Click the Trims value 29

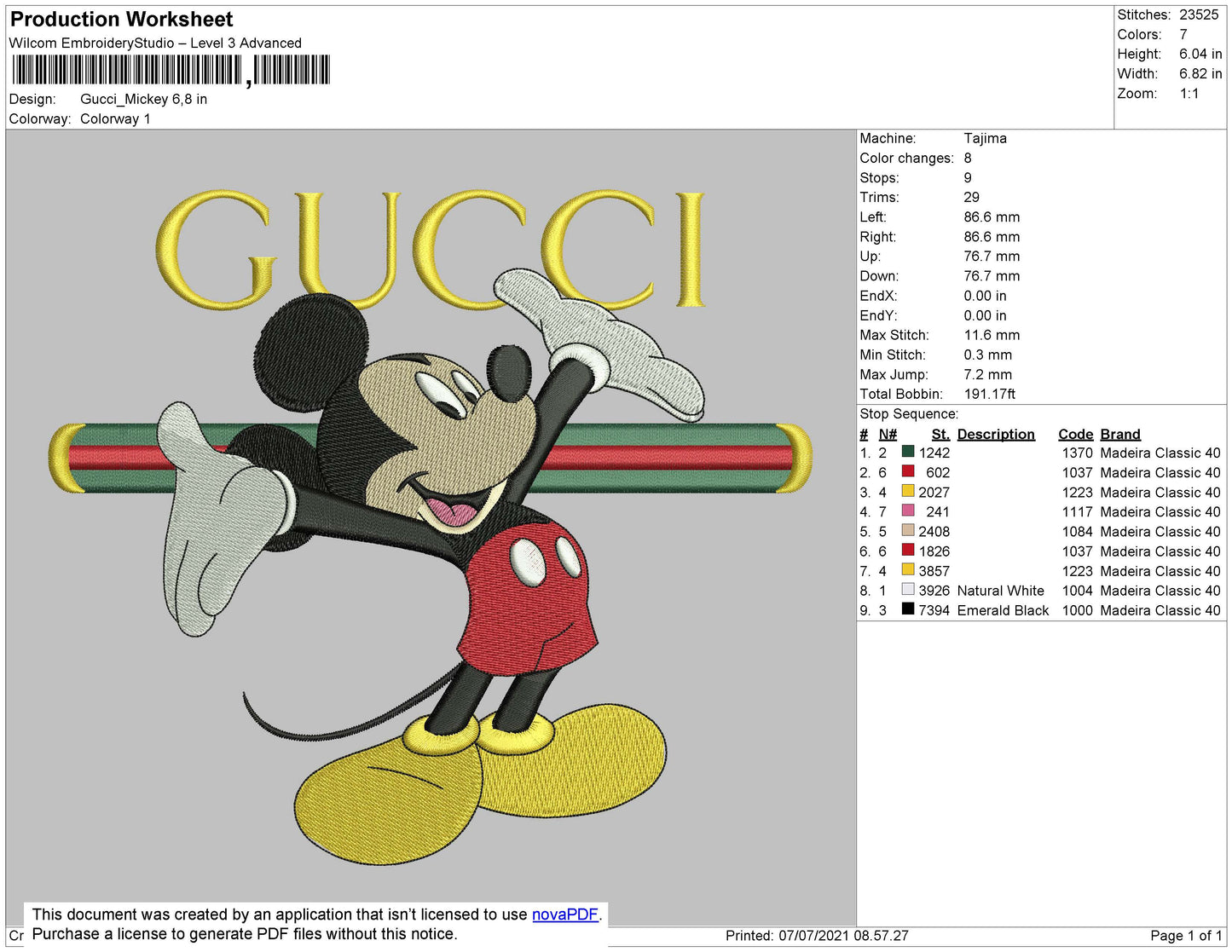971,197
